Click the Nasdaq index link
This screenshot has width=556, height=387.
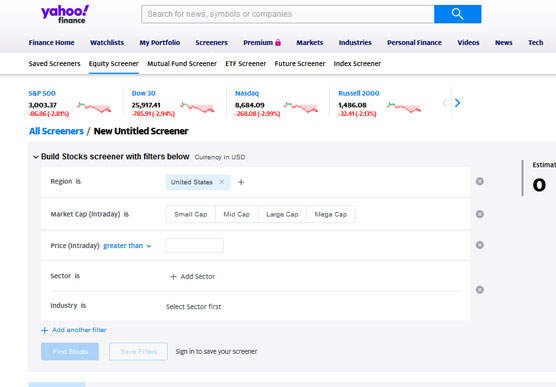[247, 93]
